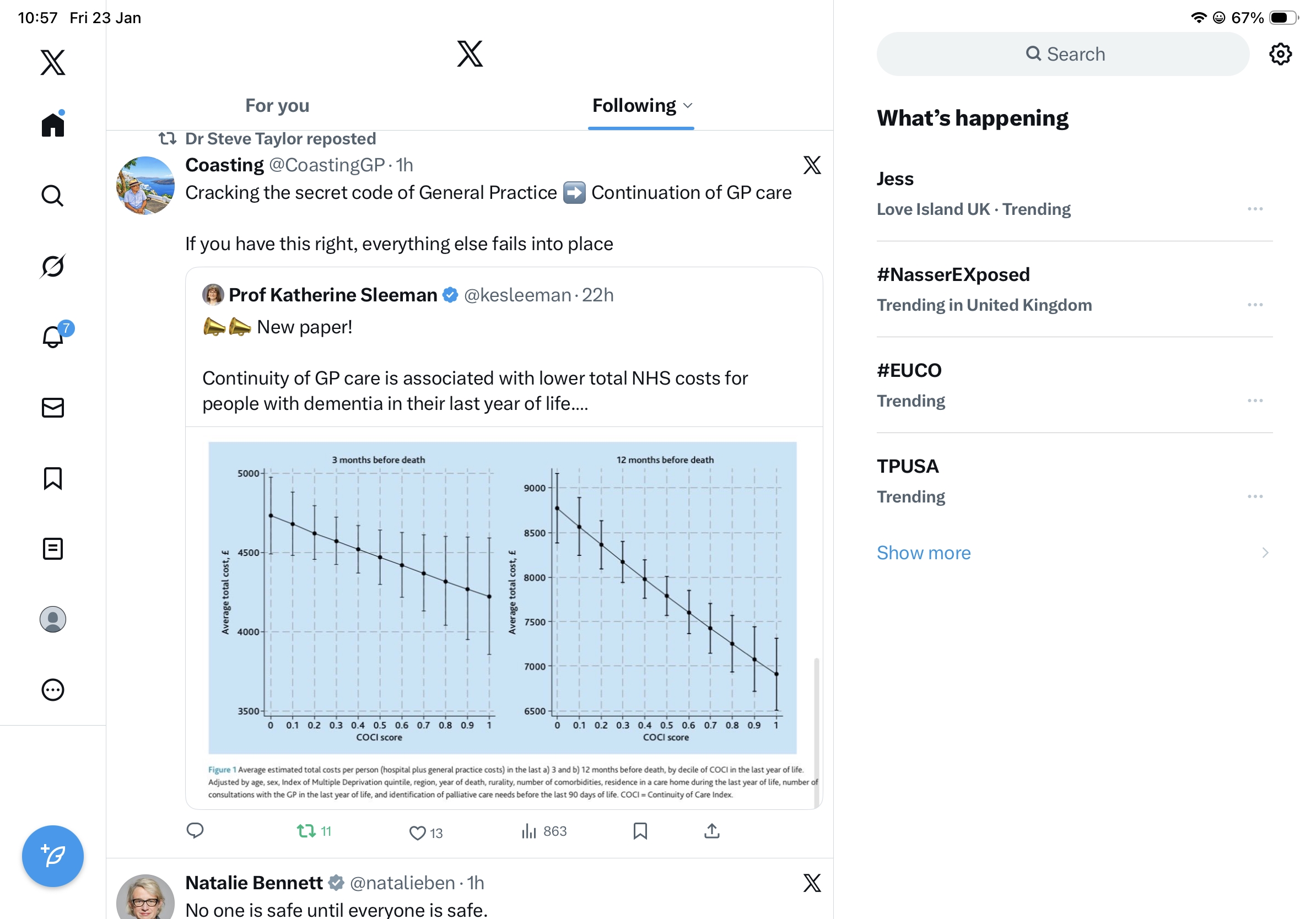1316x919 pixels.
Task: Open the Grok icon in sidebar
Action: (53, 266)
